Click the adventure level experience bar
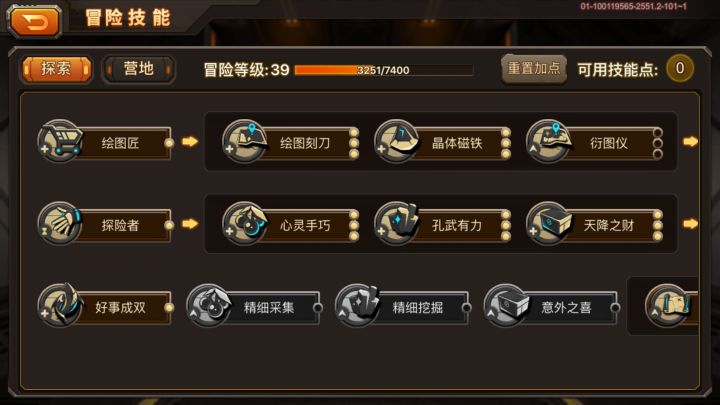The width and height of the screenshot is (720, 405). point(383,70)
